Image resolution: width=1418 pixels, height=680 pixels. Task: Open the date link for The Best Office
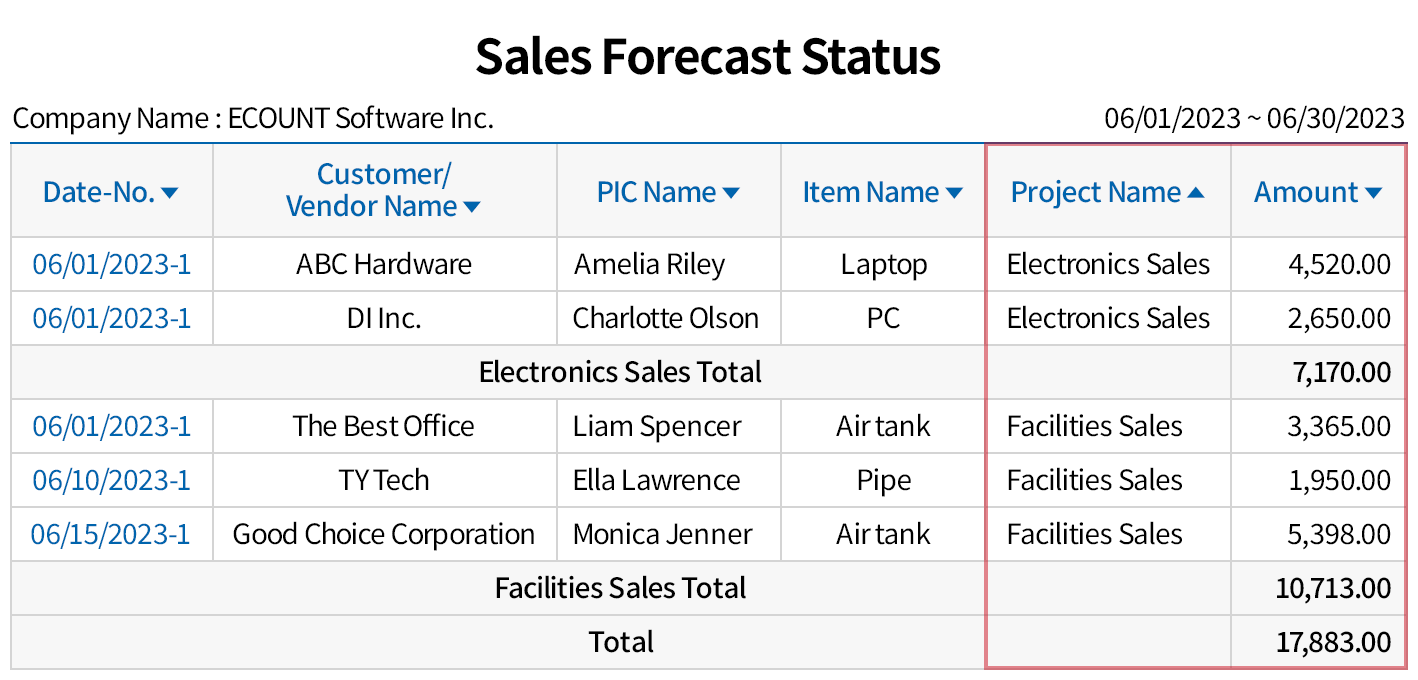(x=111, y=427)
